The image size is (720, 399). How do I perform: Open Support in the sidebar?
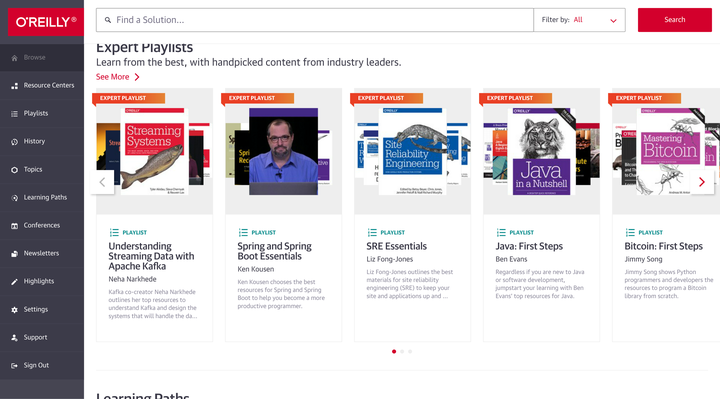(x=42, y=337)
